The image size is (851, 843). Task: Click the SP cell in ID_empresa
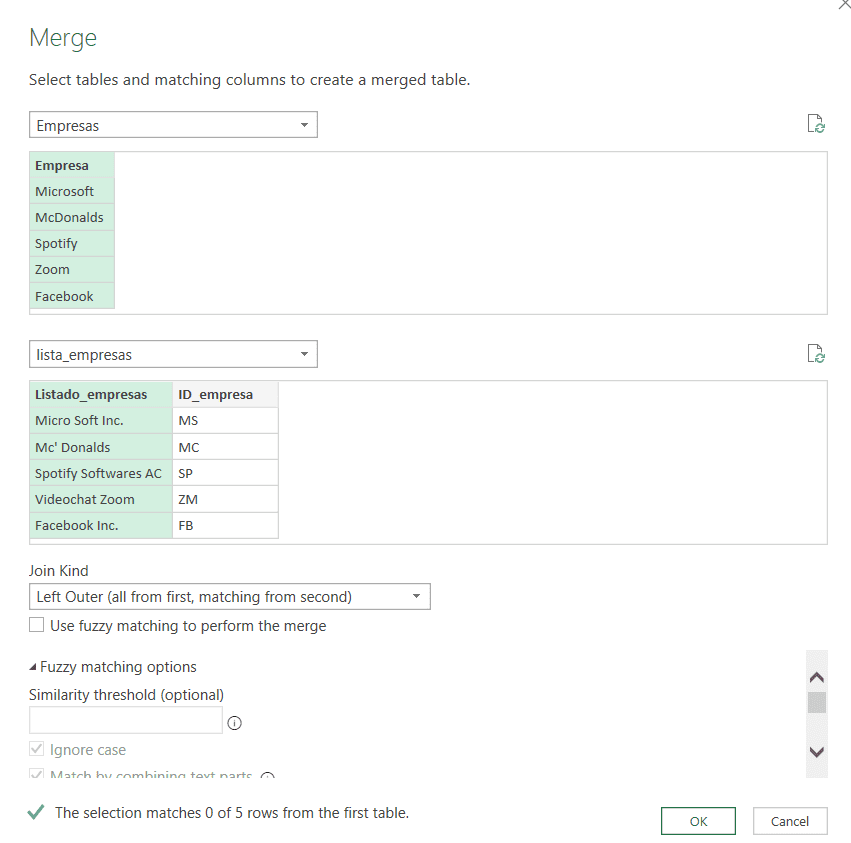(x=225, y=473)
